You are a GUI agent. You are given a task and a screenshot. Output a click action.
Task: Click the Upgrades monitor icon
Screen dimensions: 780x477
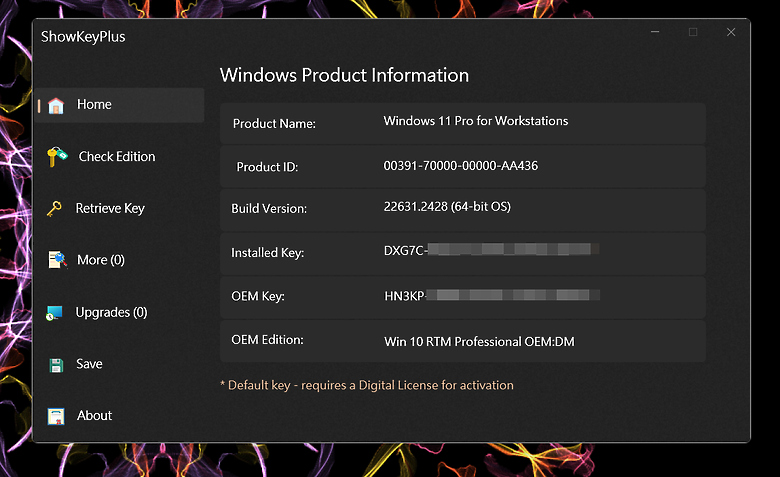click(x=54, y=313)
